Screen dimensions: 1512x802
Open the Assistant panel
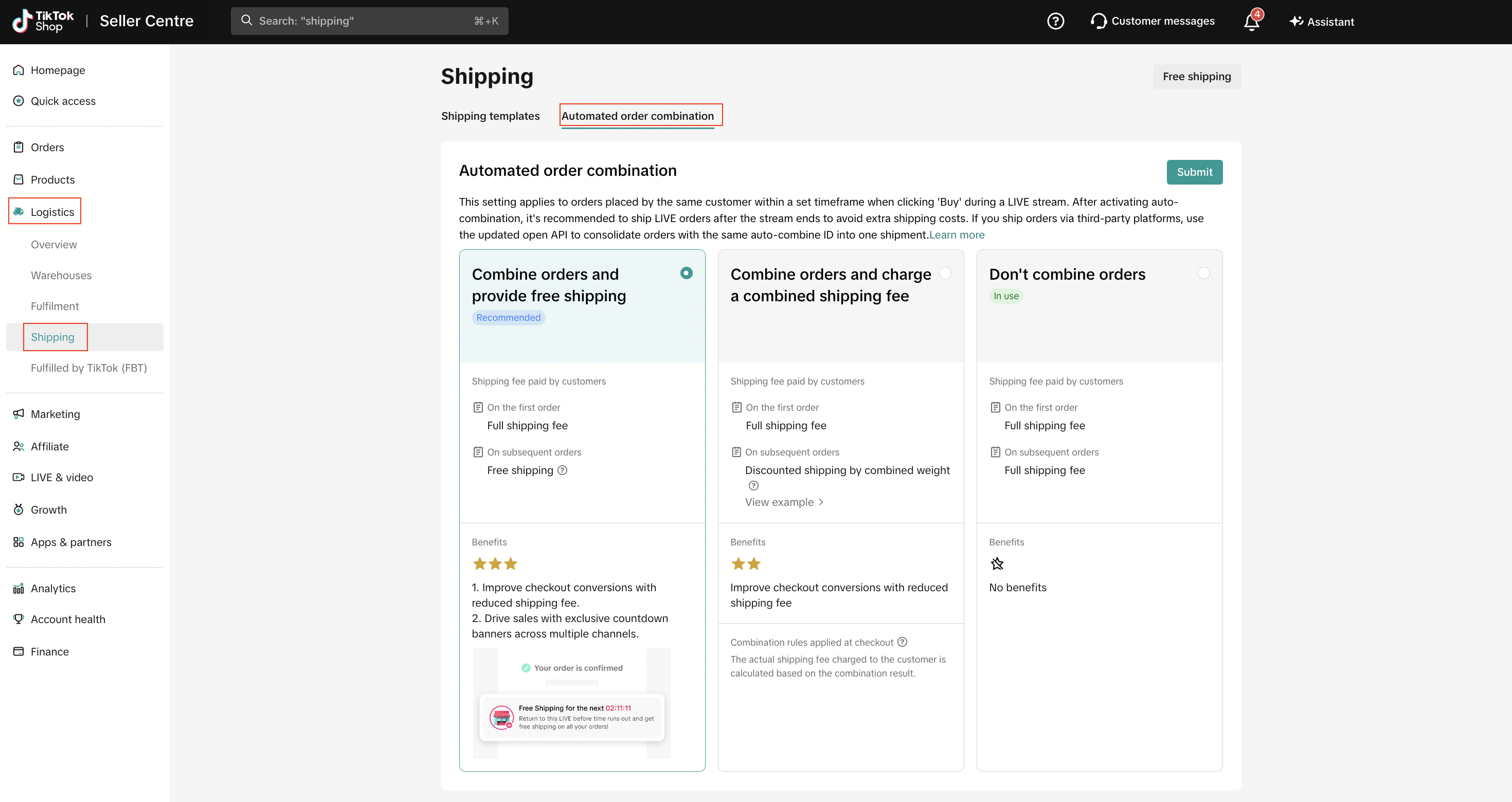click(x=1321, y=21)
